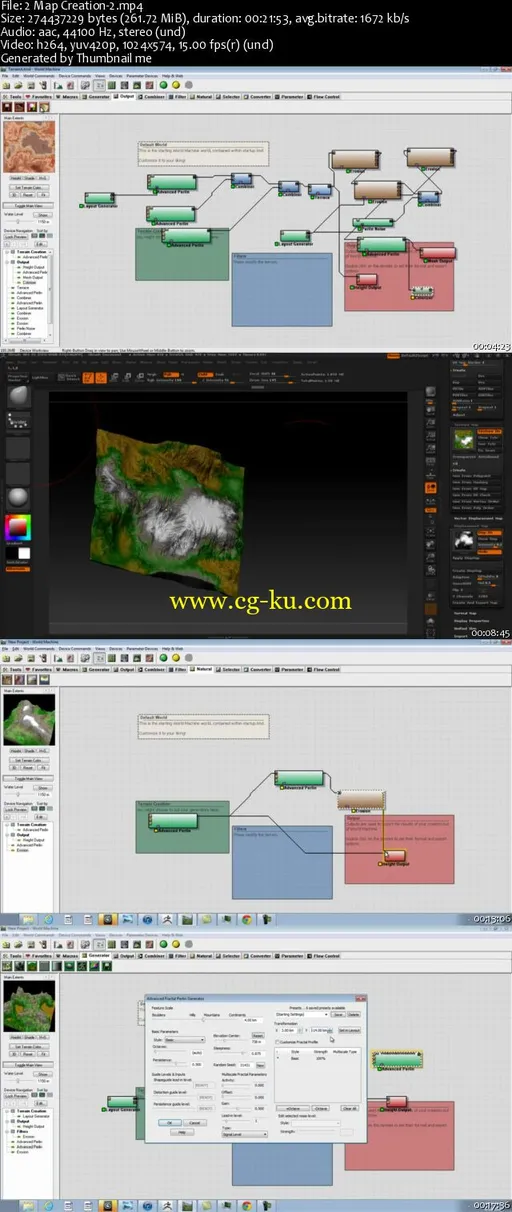512x1212 pixels.
Task: Click the Elevation Center value field
Action: pyautogui.click(x=256, y=1041)
